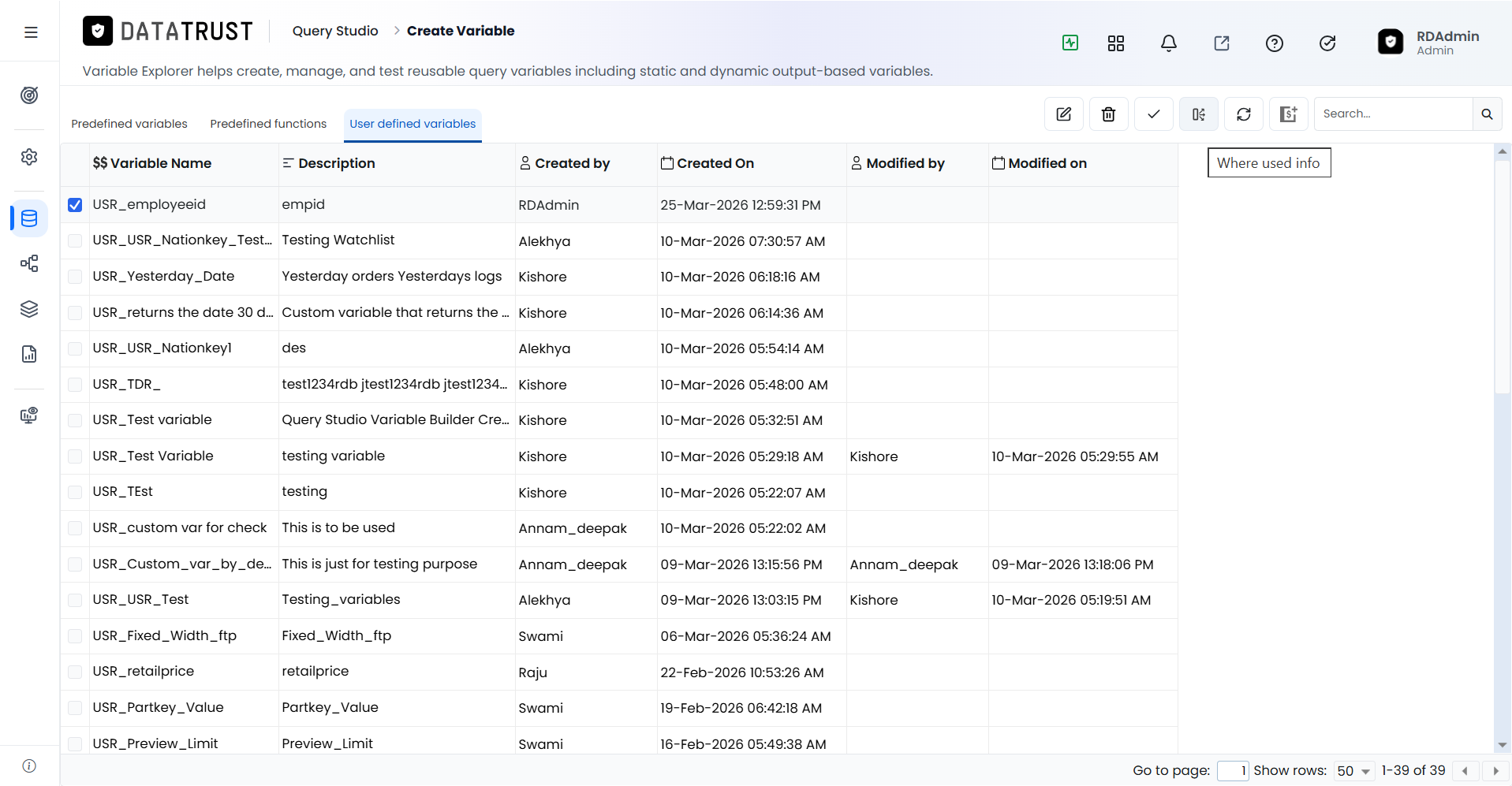This screenshot has width=1512, height=786.
Task: Go to previous page arrow
Action: tap(1465, 771)
